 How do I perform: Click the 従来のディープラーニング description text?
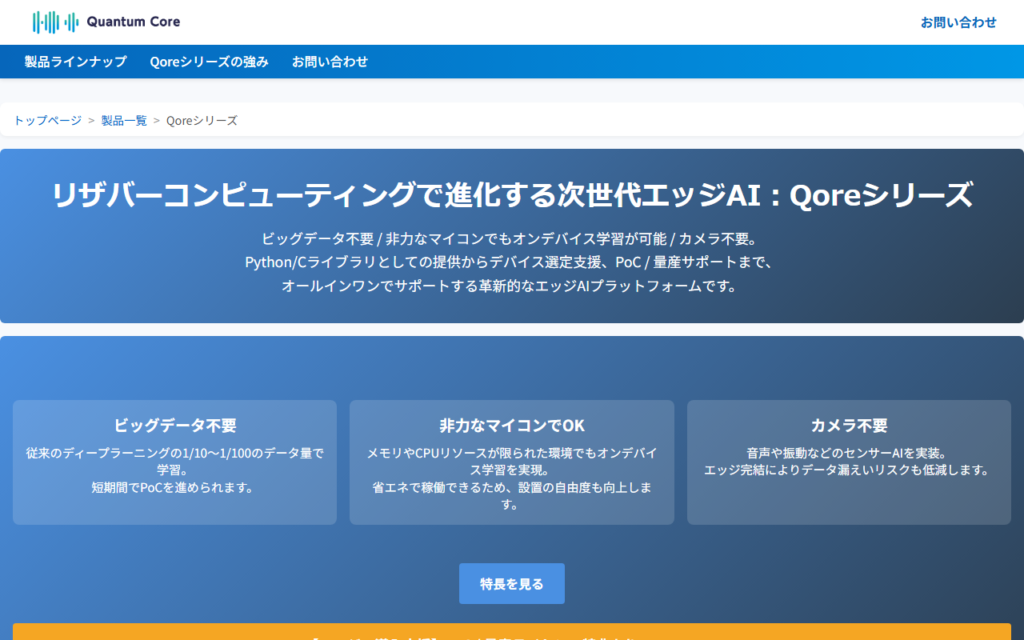[x=175, y=461]
